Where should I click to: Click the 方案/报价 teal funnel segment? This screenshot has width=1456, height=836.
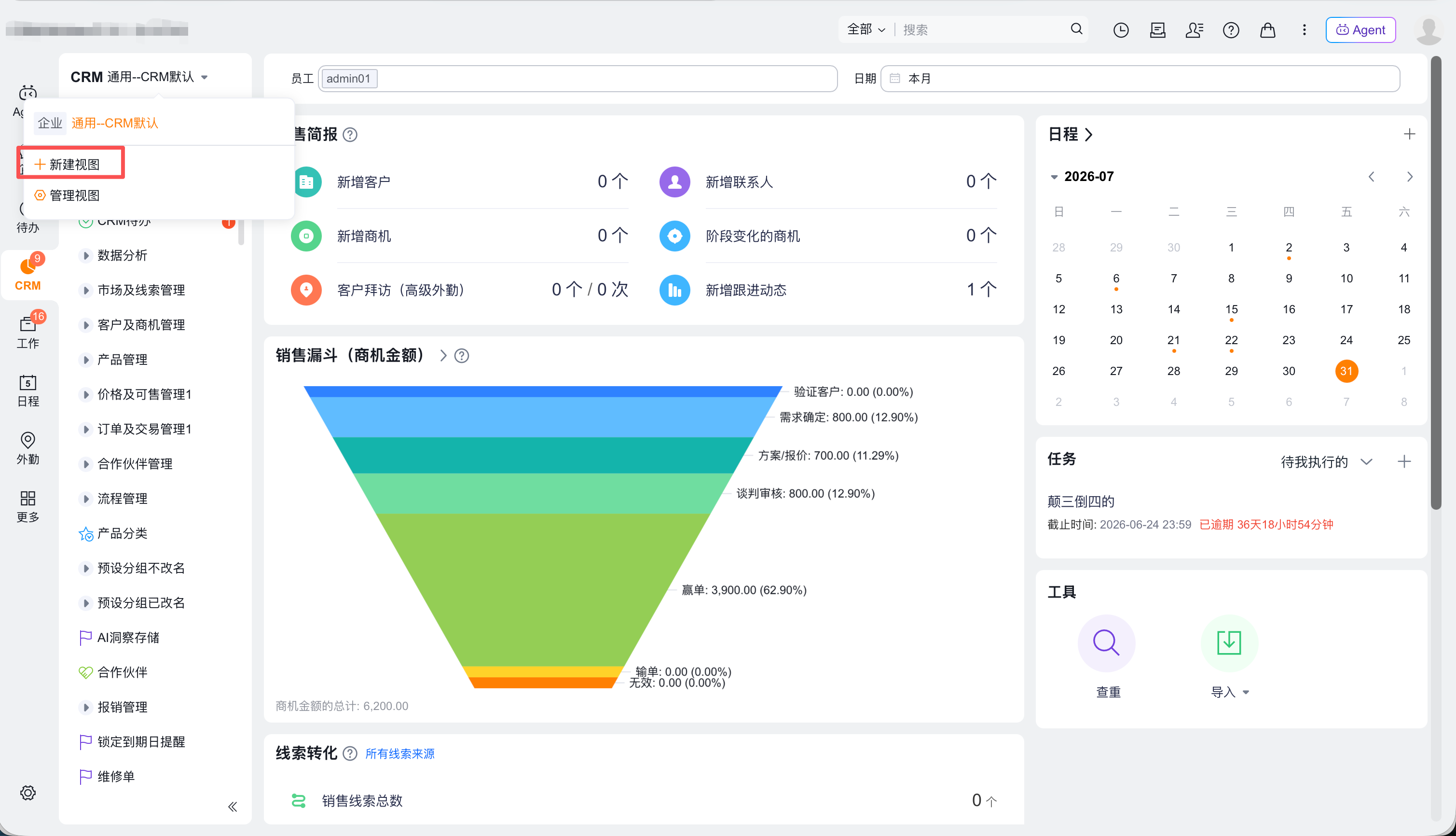tap(542, 455)
